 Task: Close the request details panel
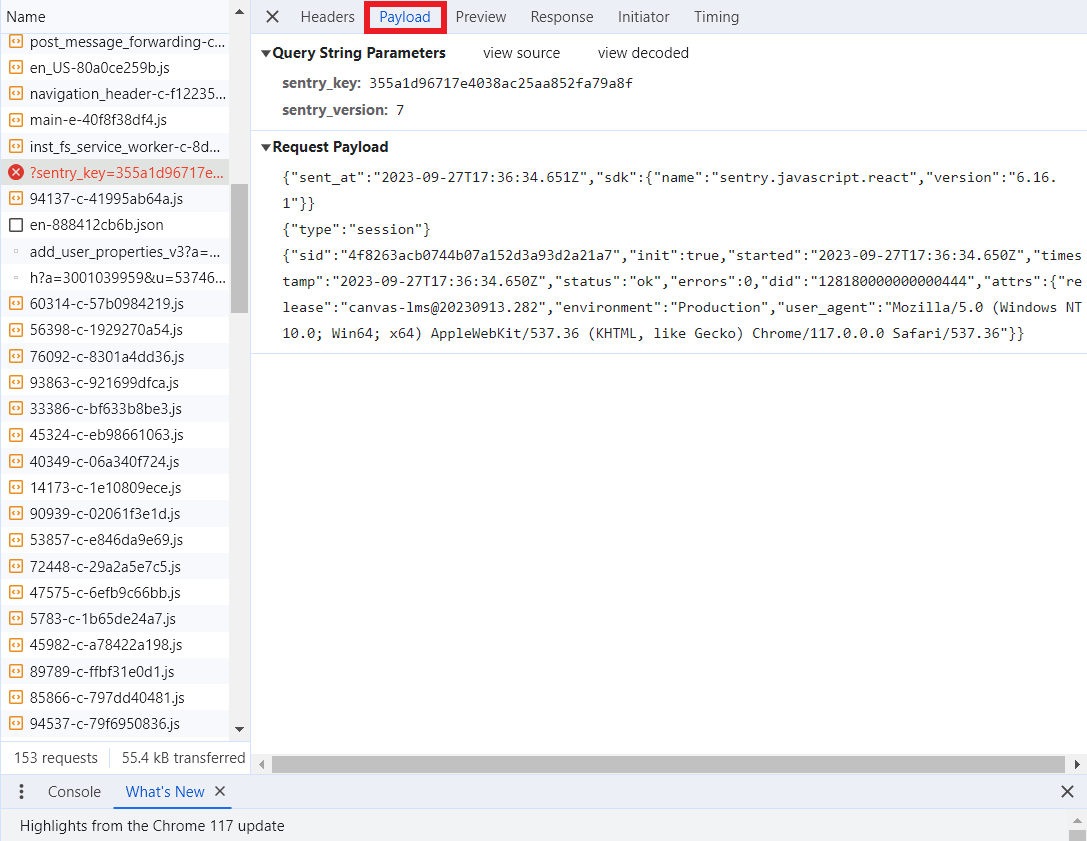(x=272, y=16)
